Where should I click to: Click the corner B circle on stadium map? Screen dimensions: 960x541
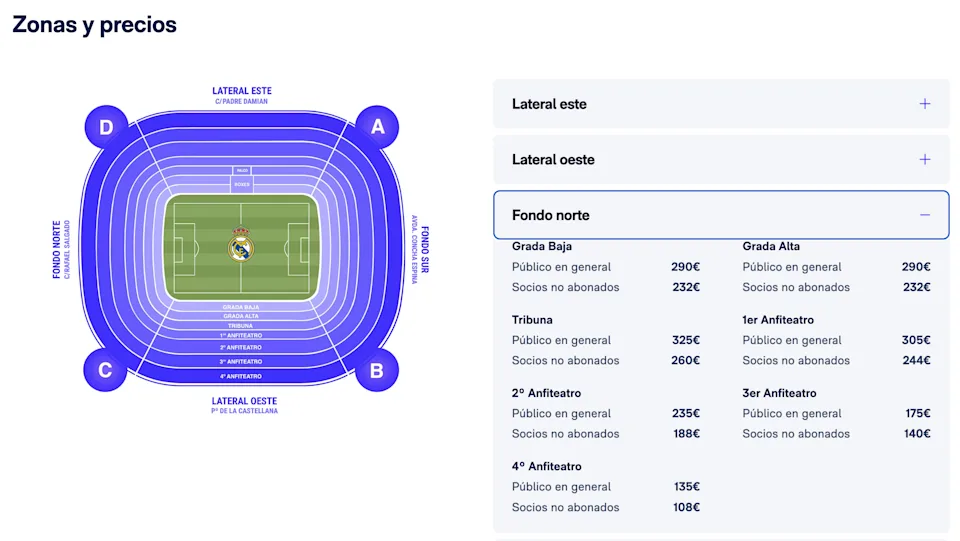[377, 371]
